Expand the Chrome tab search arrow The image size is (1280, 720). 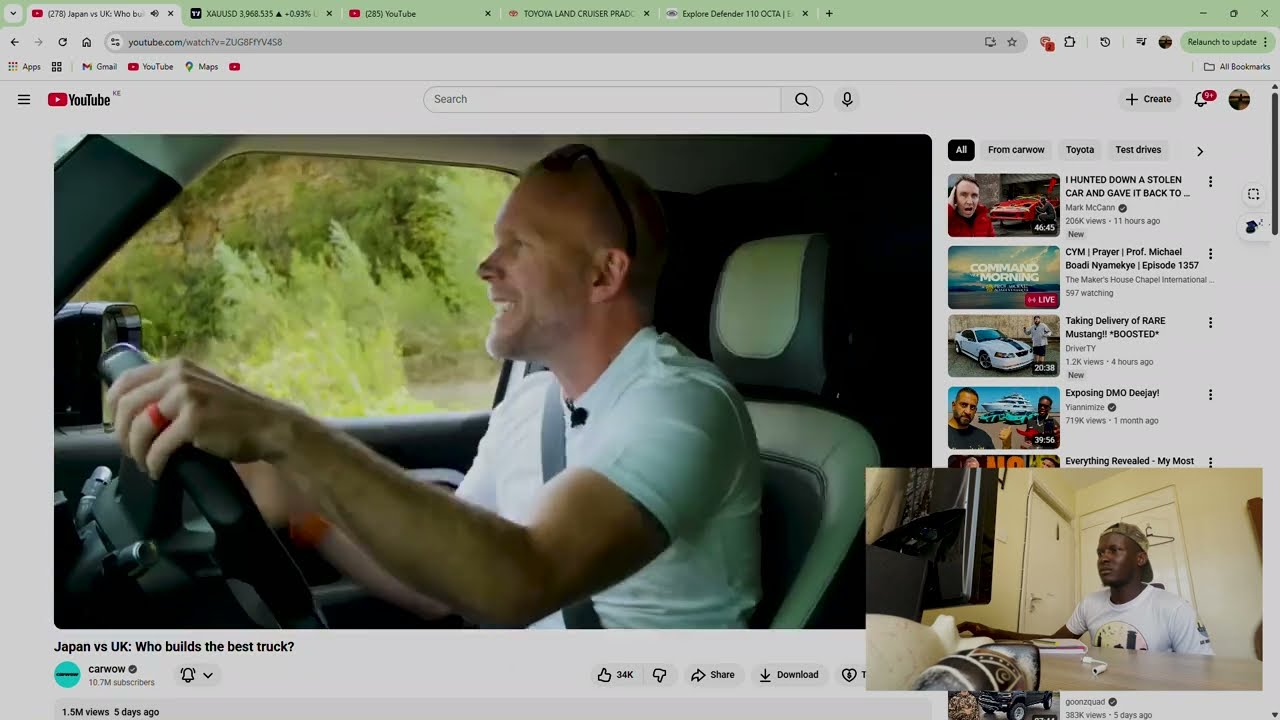pos(13,14)
